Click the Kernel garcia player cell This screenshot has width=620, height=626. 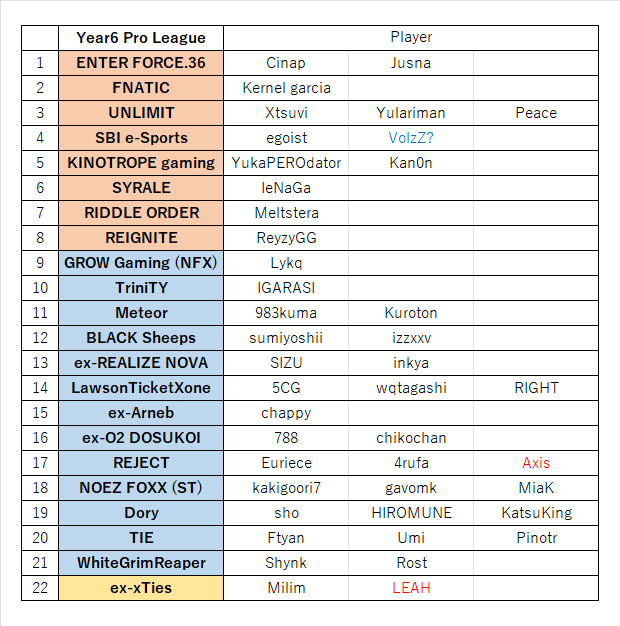(286, 88)
